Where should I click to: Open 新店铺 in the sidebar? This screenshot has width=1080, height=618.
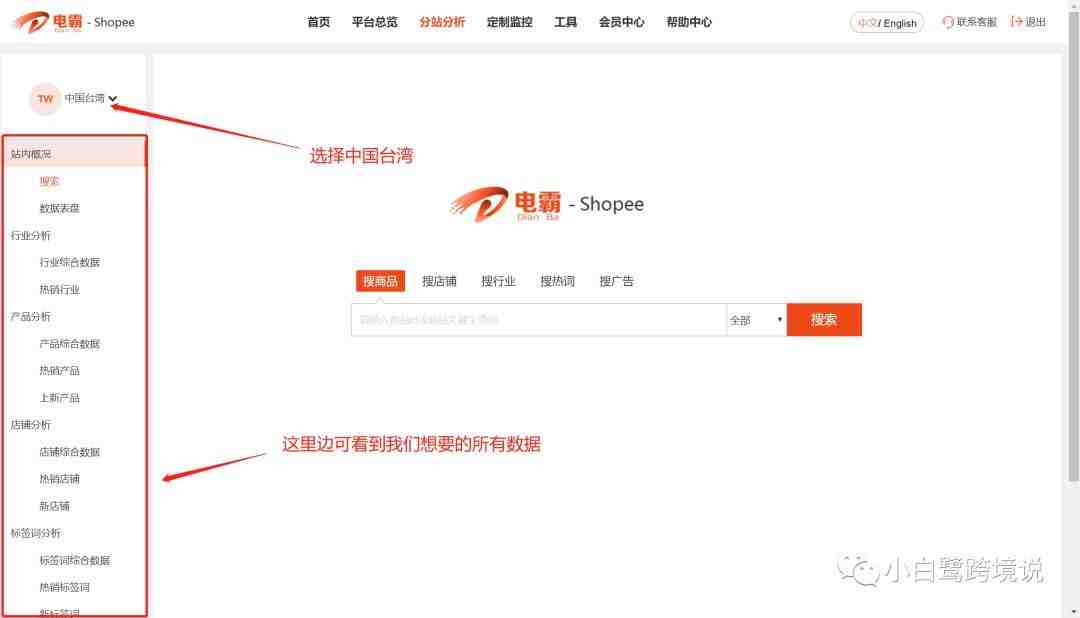tap(54, 506)
